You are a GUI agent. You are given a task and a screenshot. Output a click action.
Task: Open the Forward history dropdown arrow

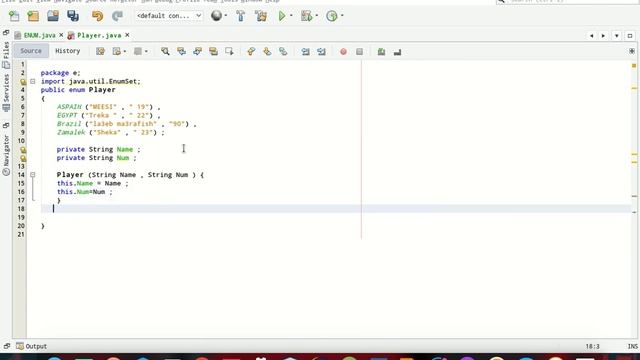(x=146, y=51)
